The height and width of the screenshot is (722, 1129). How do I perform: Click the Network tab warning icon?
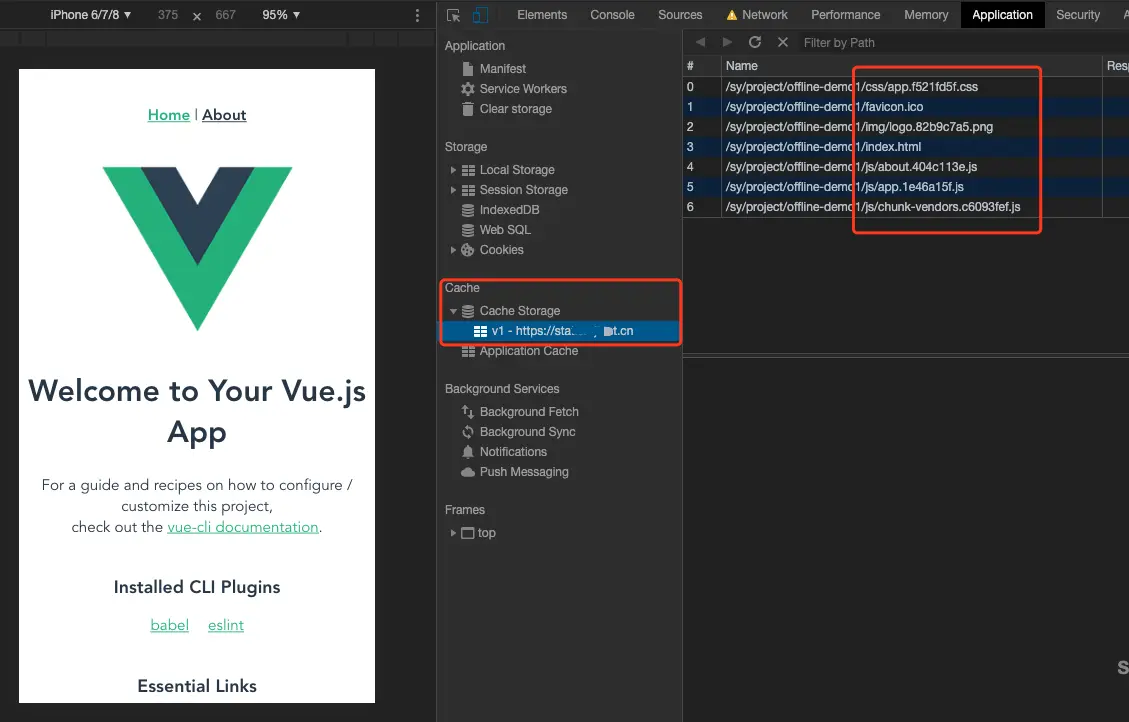(x=732, y=15)
